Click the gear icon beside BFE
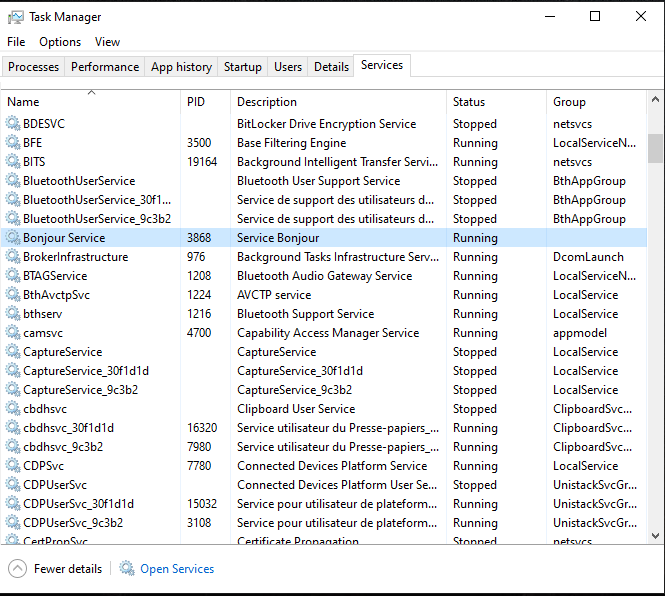The height and width of the screenshot is (596, 665). 13,143
